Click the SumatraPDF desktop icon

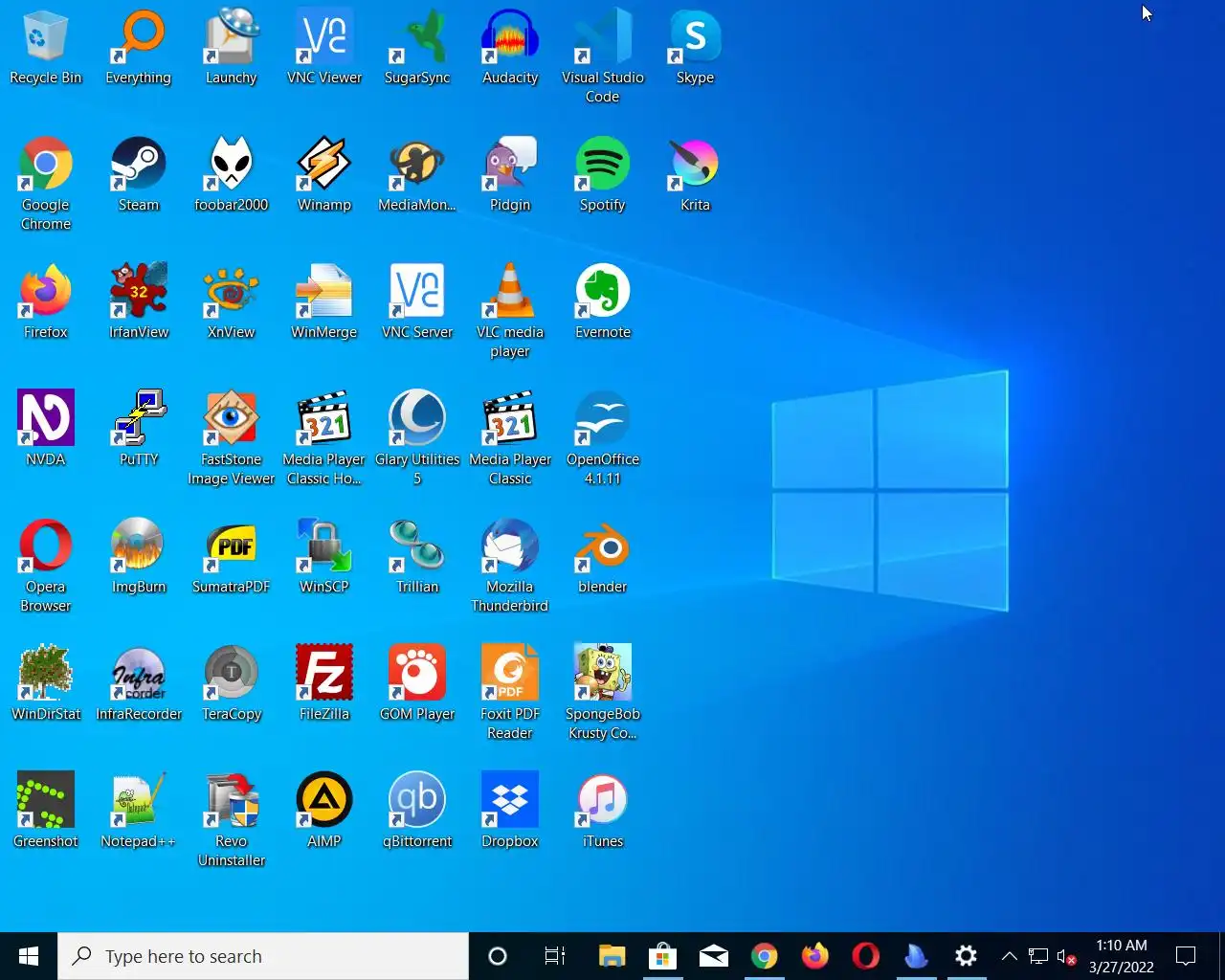tap(231, 557)
